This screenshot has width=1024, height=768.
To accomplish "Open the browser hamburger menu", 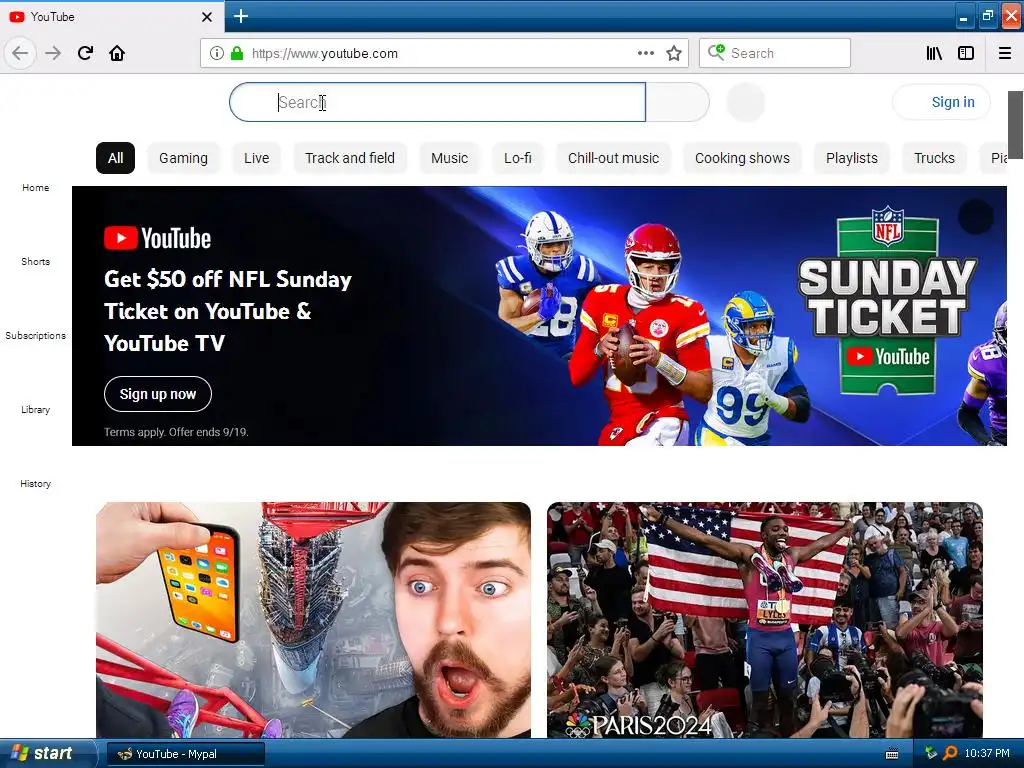I will point(1004,53).
